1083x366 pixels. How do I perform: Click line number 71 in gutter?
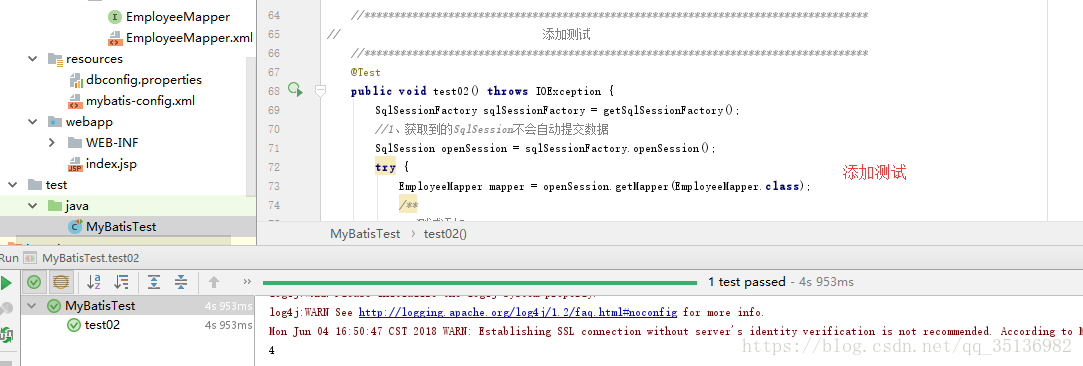[x=273, y=148]
